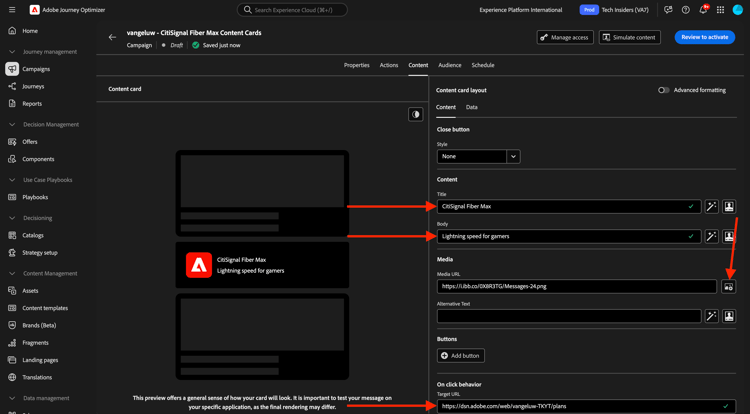Collapse the Journey management section

coord(12,52)
